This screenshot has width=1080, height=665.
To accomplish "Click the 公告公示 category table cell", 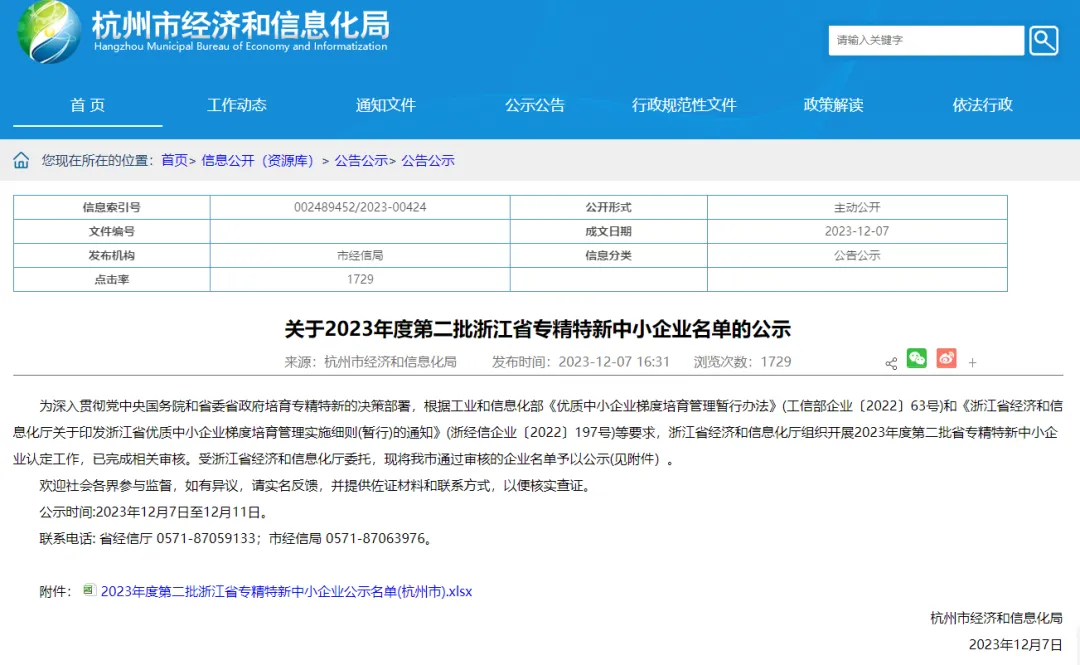I will (857, 256).
